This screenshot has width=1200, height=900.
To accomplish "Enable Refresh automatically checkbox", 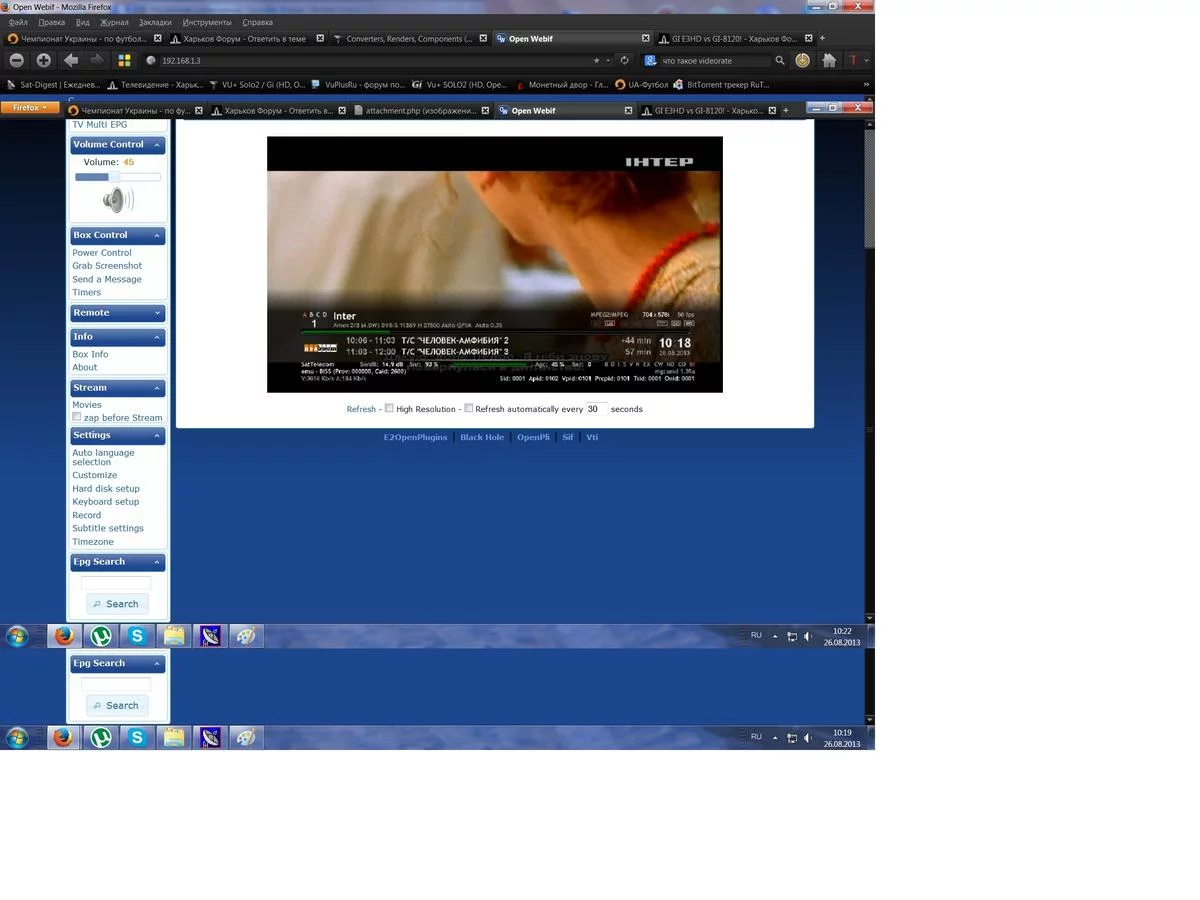I will click(468, 408).
